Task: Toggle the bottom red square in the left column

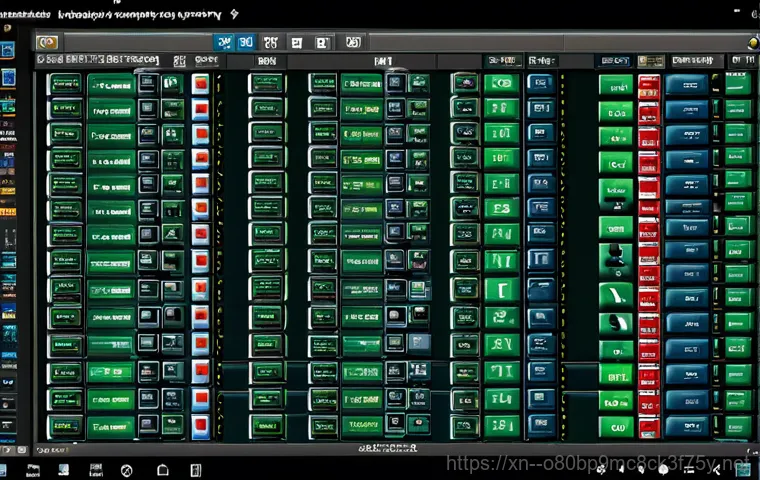Action: pyautogui.click(x=201, y=426)
